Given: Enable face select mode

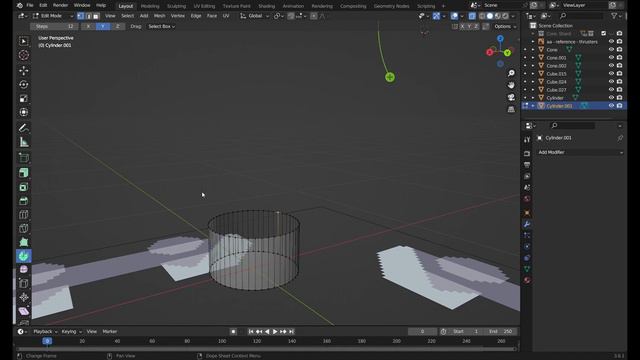Looking at the screenshot, I should point(96,16).
